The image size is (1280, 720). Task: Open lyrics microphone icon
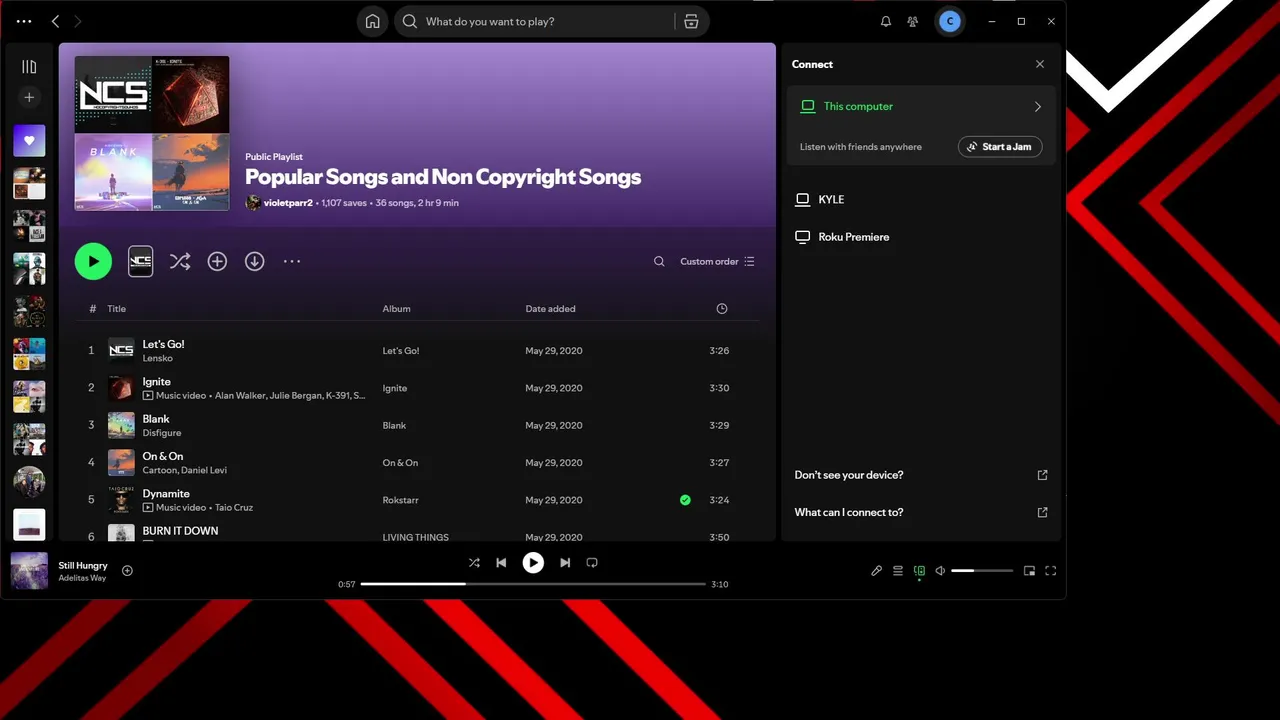876,571
